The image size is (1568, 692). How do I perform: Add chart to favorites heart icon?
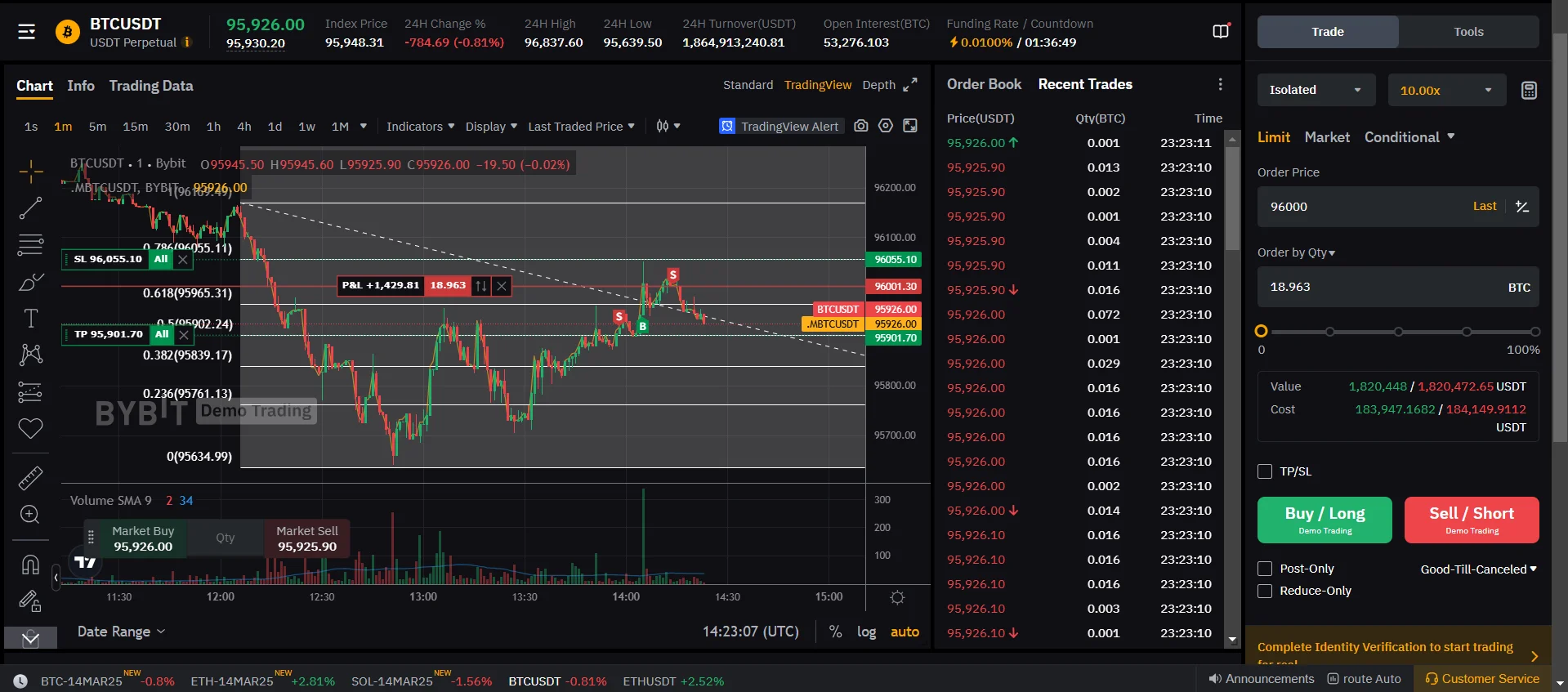click(30, 428)
